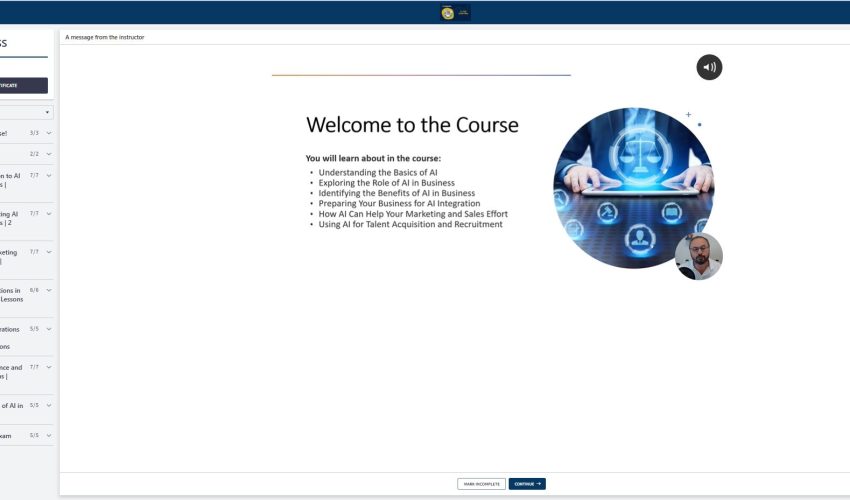
Task: Expand the section showing 3/3 lessons
Action: point(49,133)
